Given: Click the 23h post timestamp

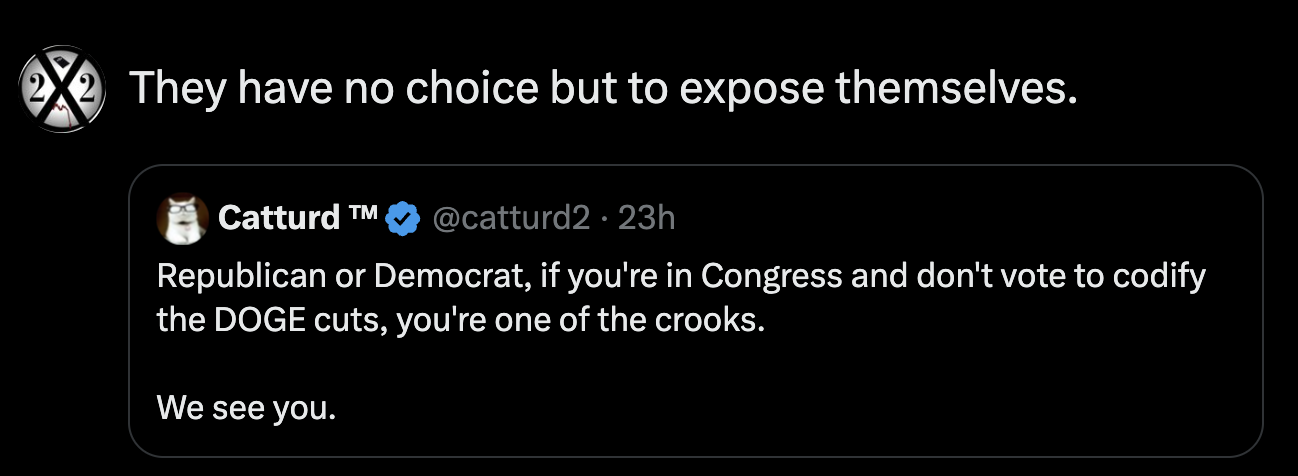Looking at the screenshot, I should [647, 218].
